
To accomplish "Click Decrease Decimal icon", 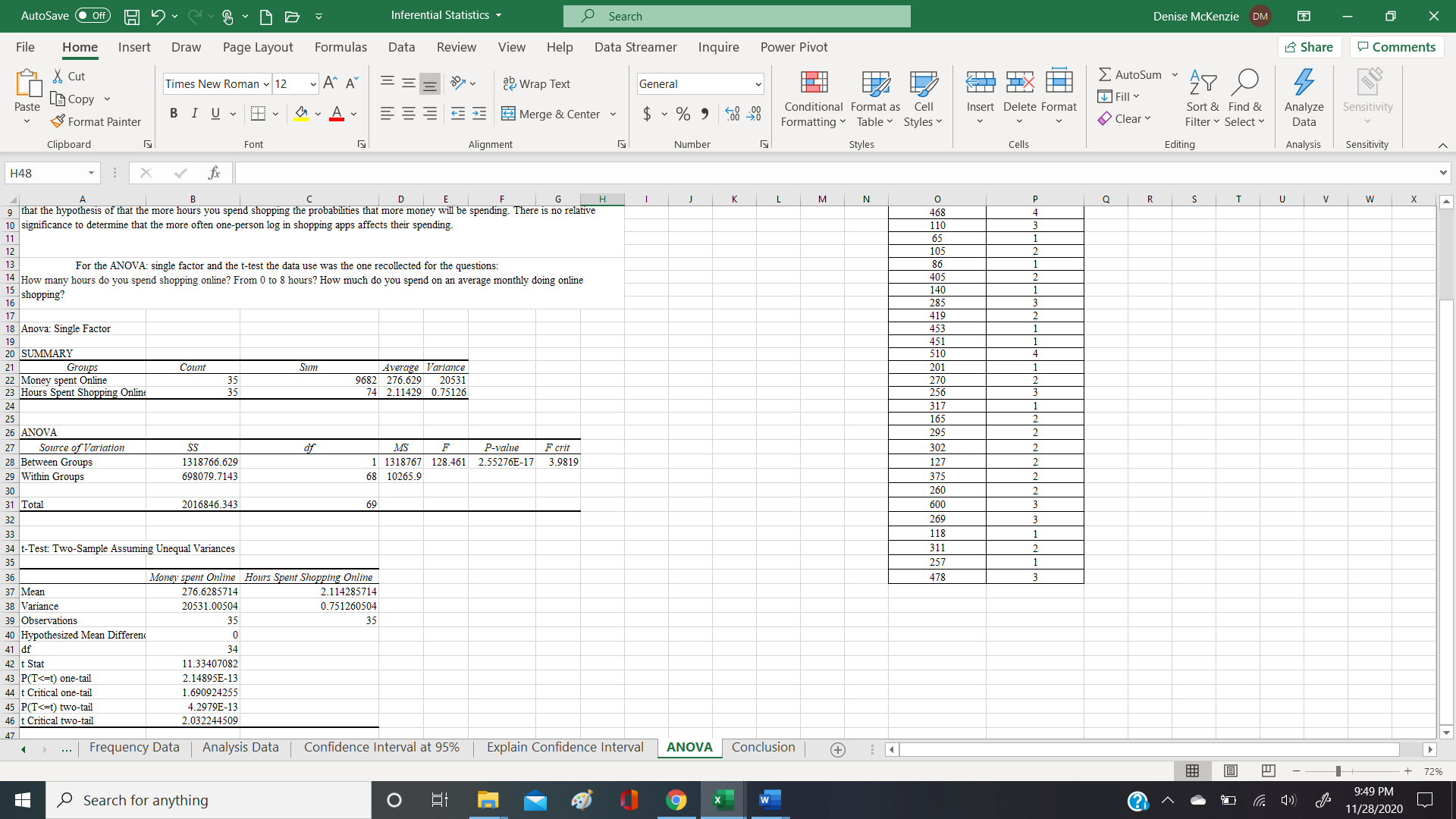I will click(x=754, y=114).
